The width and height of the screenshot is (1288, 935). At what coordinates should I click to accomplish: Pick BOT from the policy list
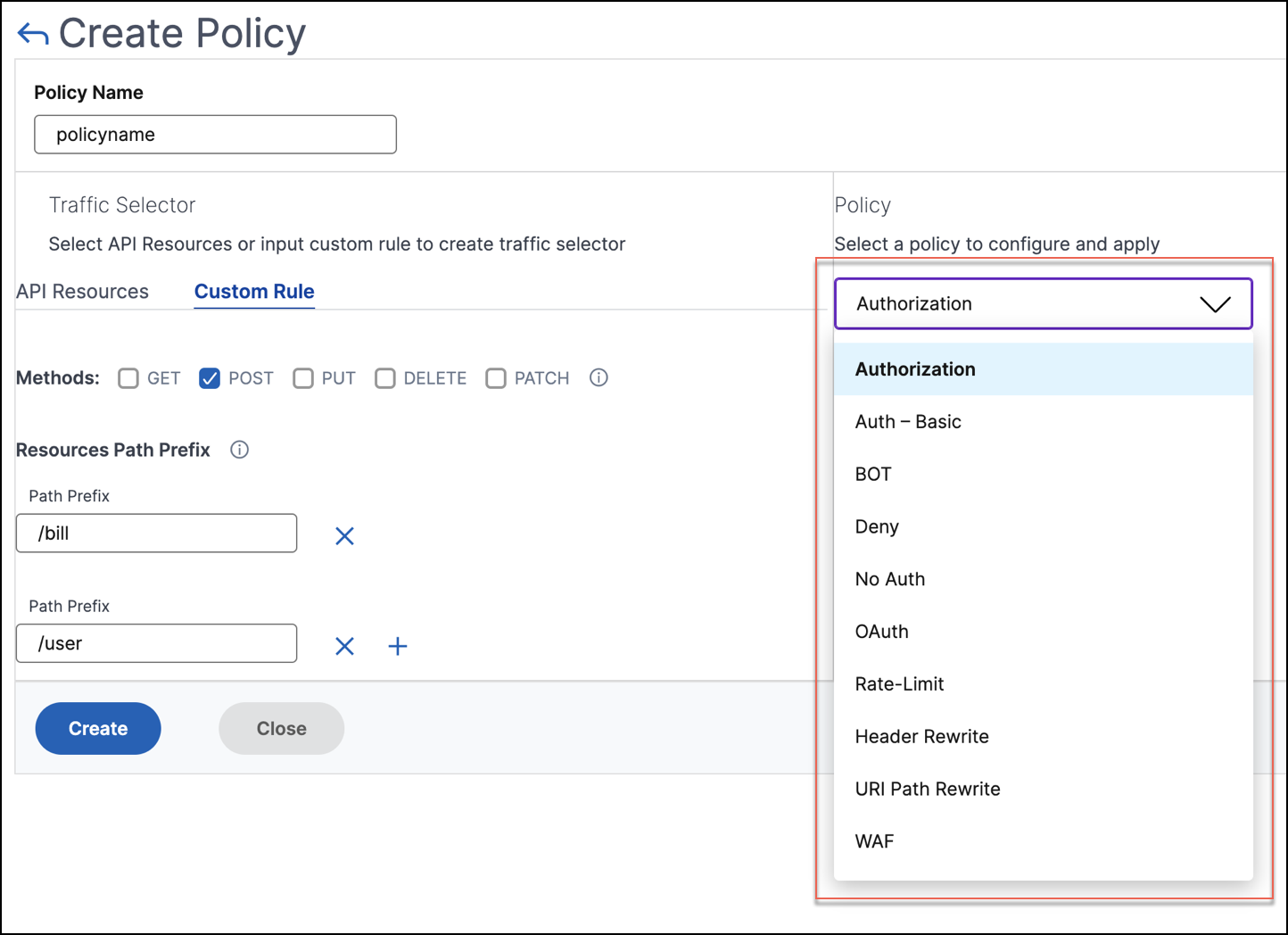pos(1044,475)
